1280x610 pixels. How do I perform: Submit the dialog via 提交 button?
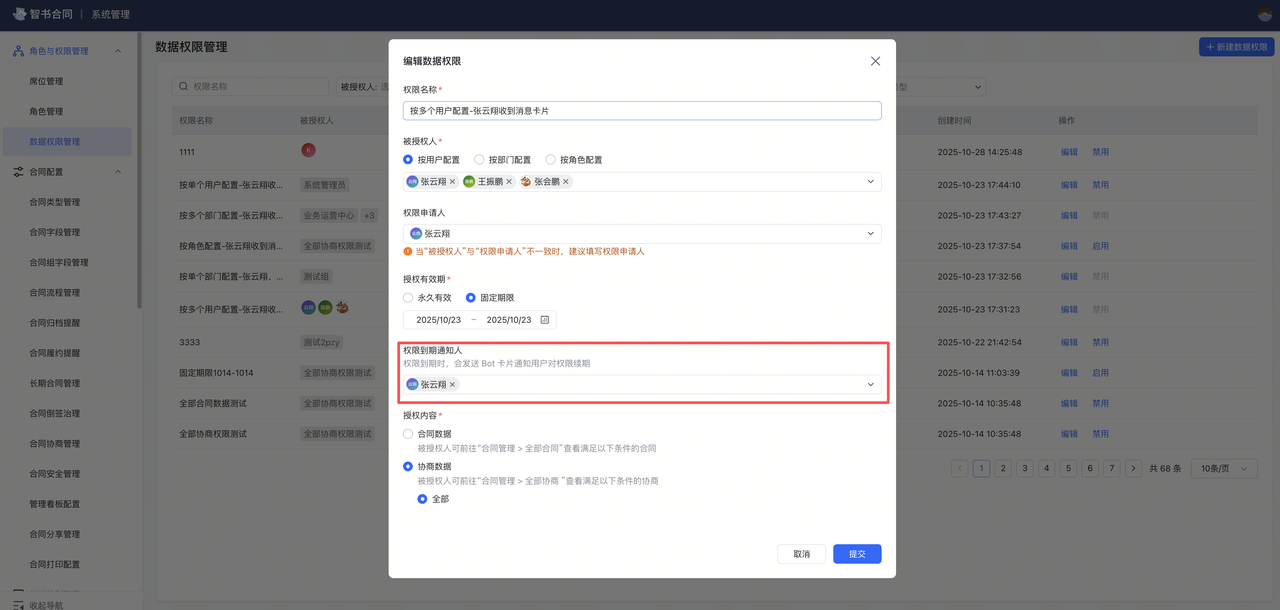(856, 553)
